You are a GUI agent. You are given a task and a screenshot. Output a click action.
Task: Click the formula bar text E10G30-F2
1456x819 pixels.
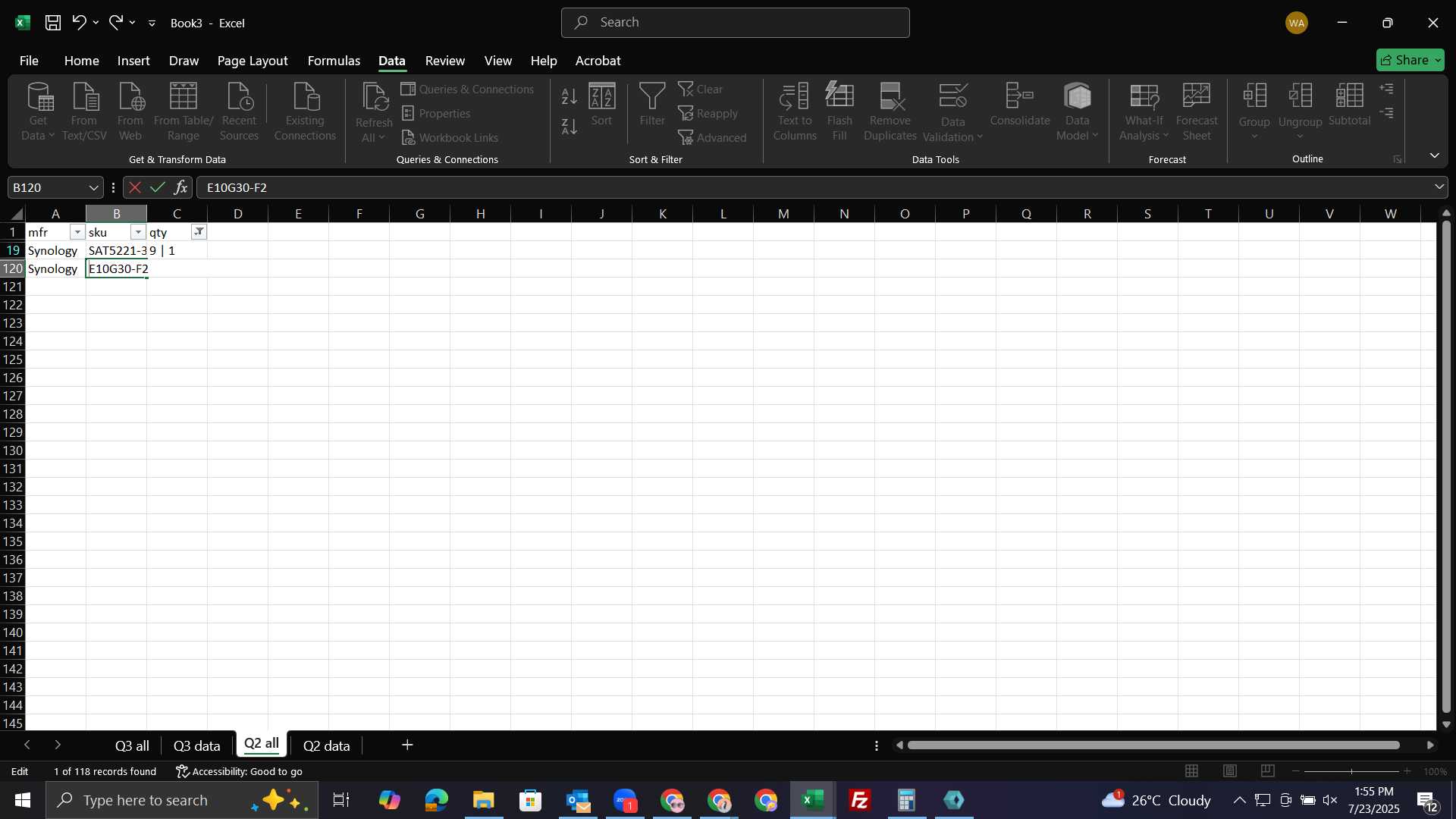[237, 187]
